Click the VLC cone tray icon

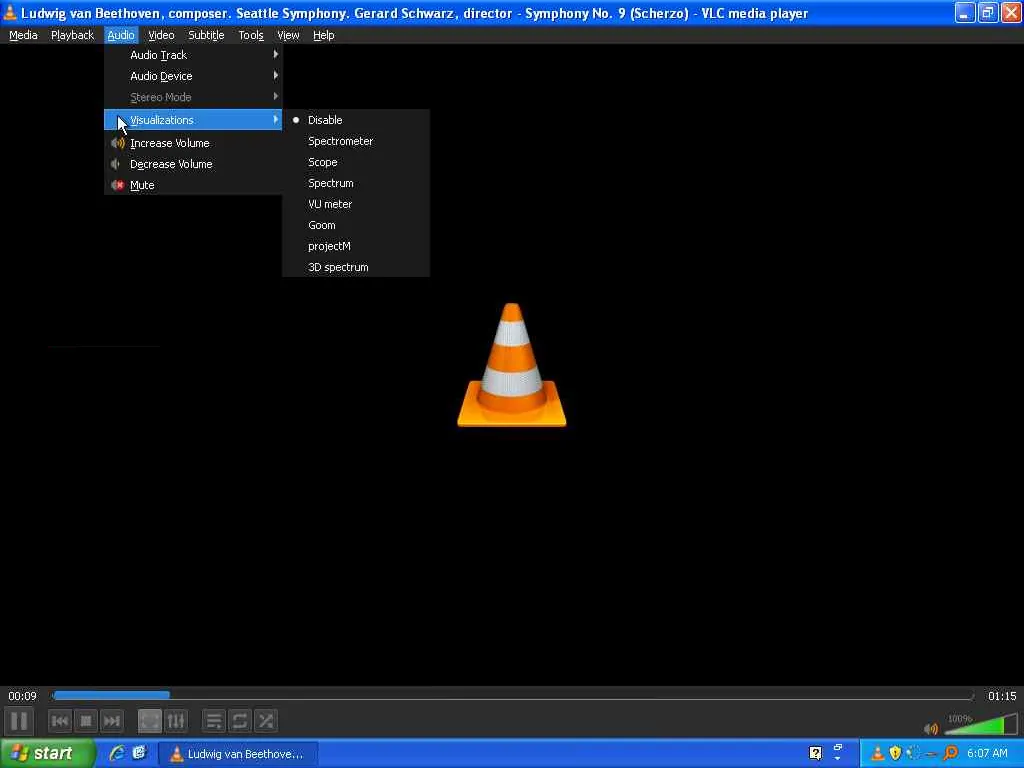point(878,754)
